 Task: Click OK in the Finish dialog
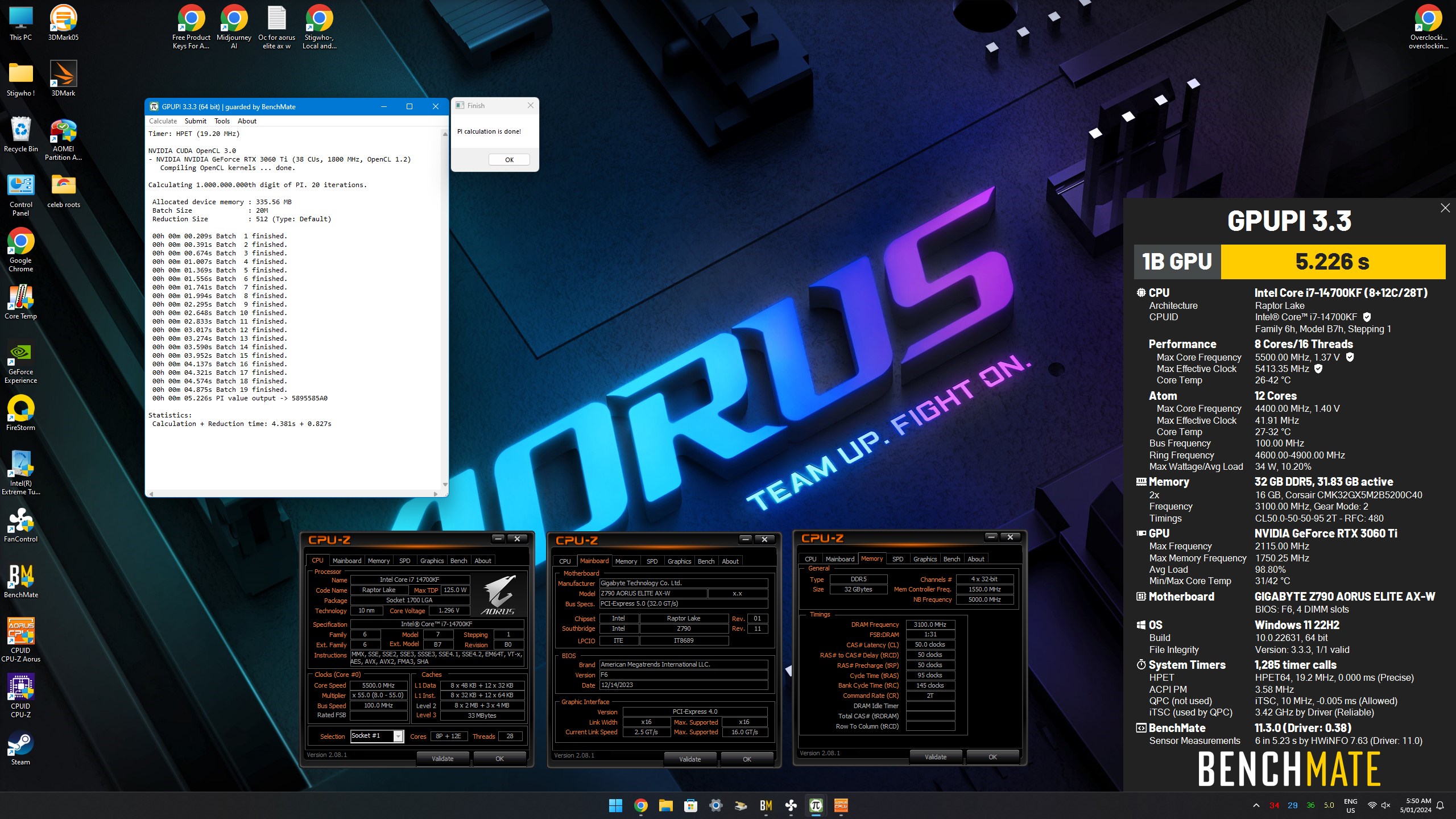pos(509,160)
